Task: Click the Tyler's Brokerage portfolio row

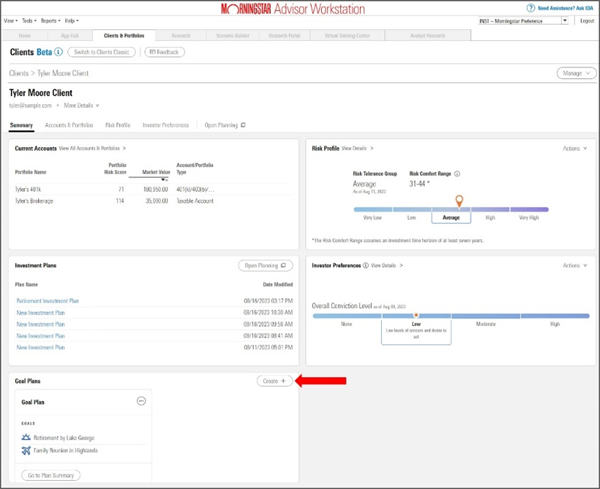Action: click(152, 201)
